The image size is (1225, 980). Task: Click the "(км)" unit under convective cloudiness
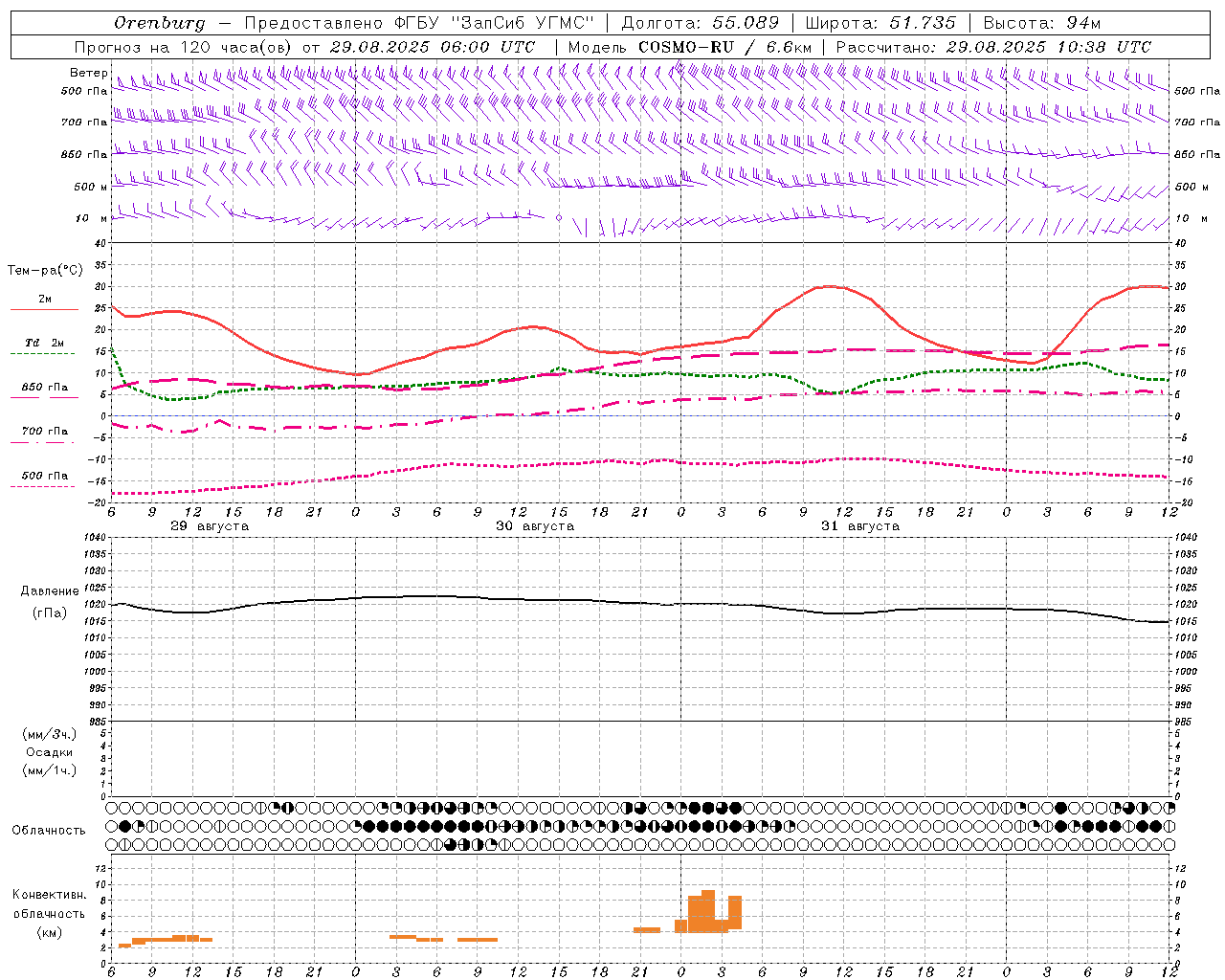tap(49, 932)
